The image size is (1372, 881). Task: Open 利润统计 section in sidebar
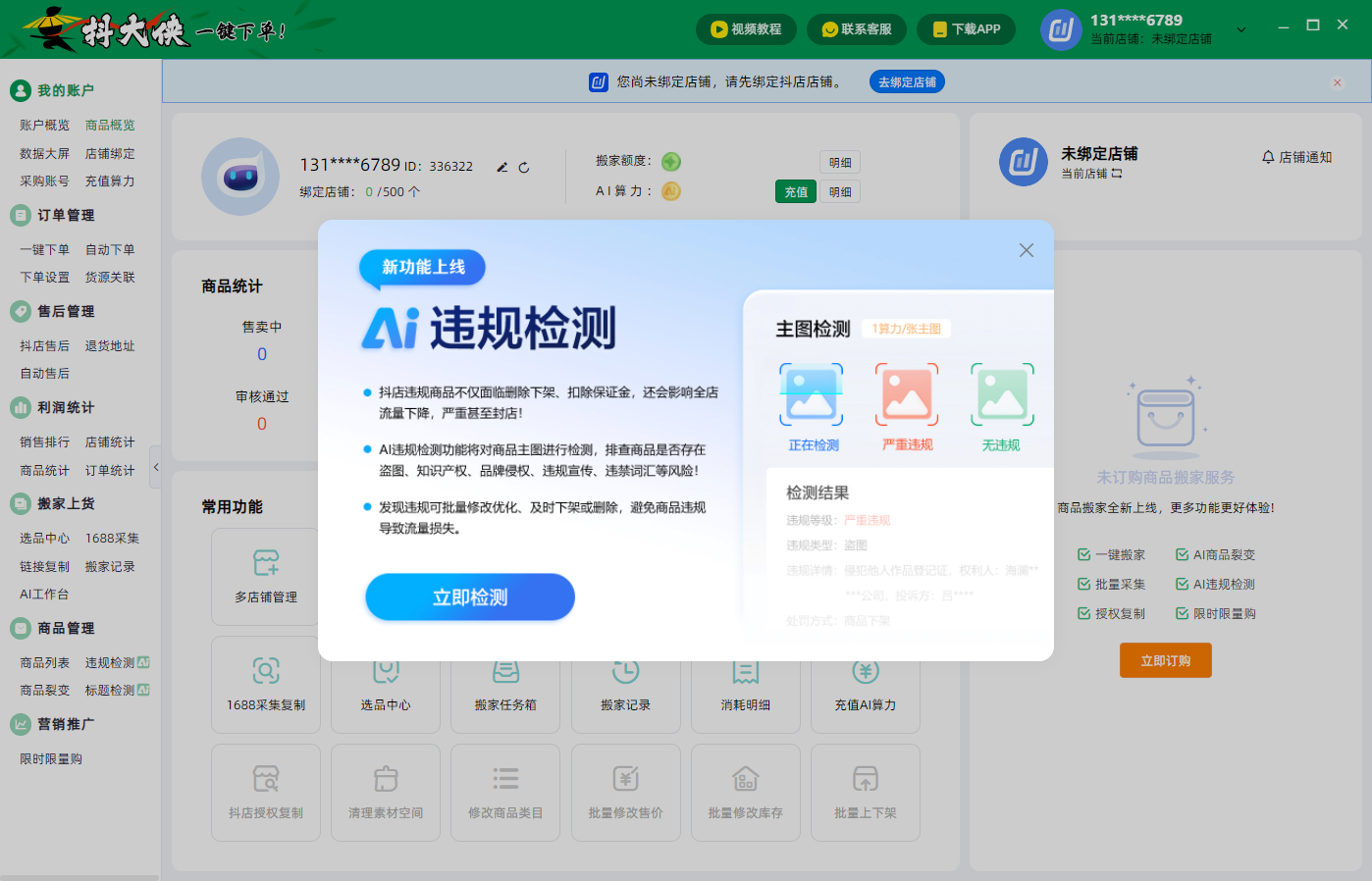(53, 407)
